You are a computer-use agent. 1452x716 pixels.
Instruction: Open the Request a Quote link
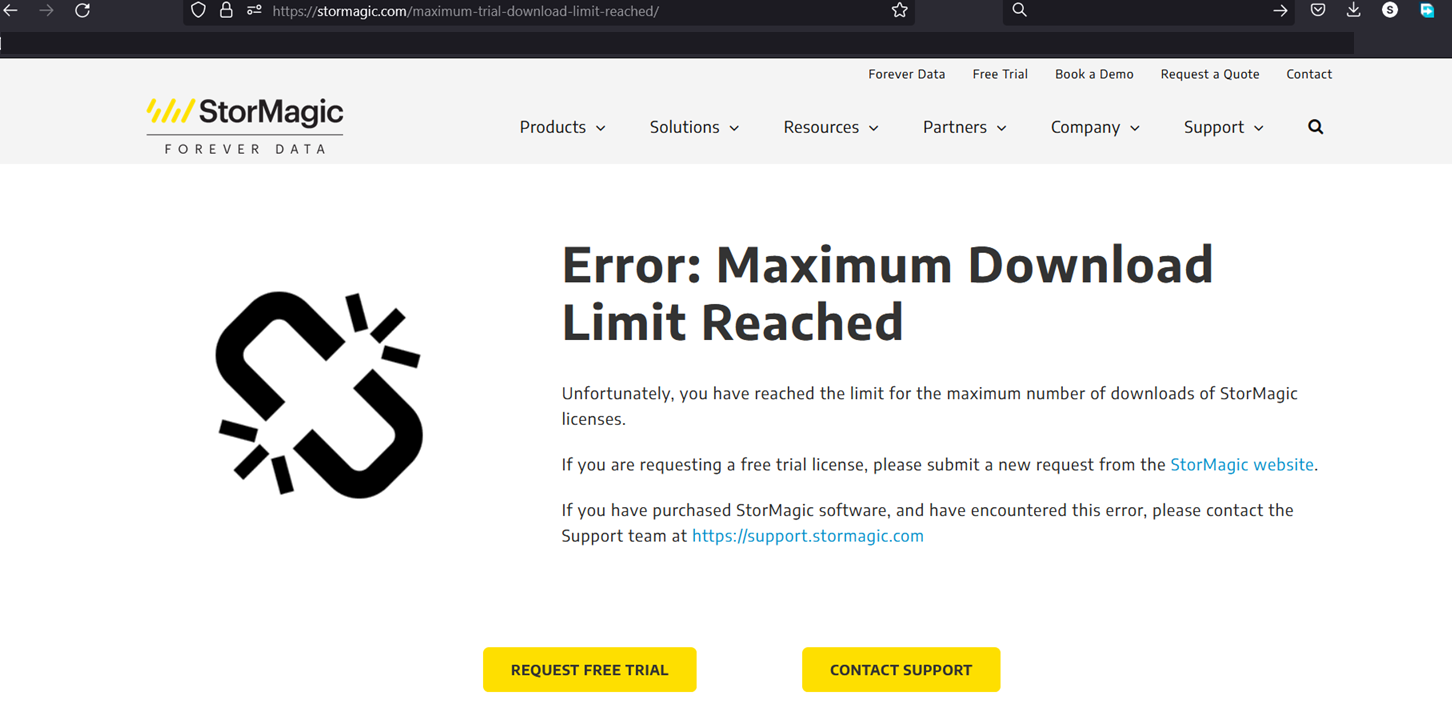[x=1210, y=74]
